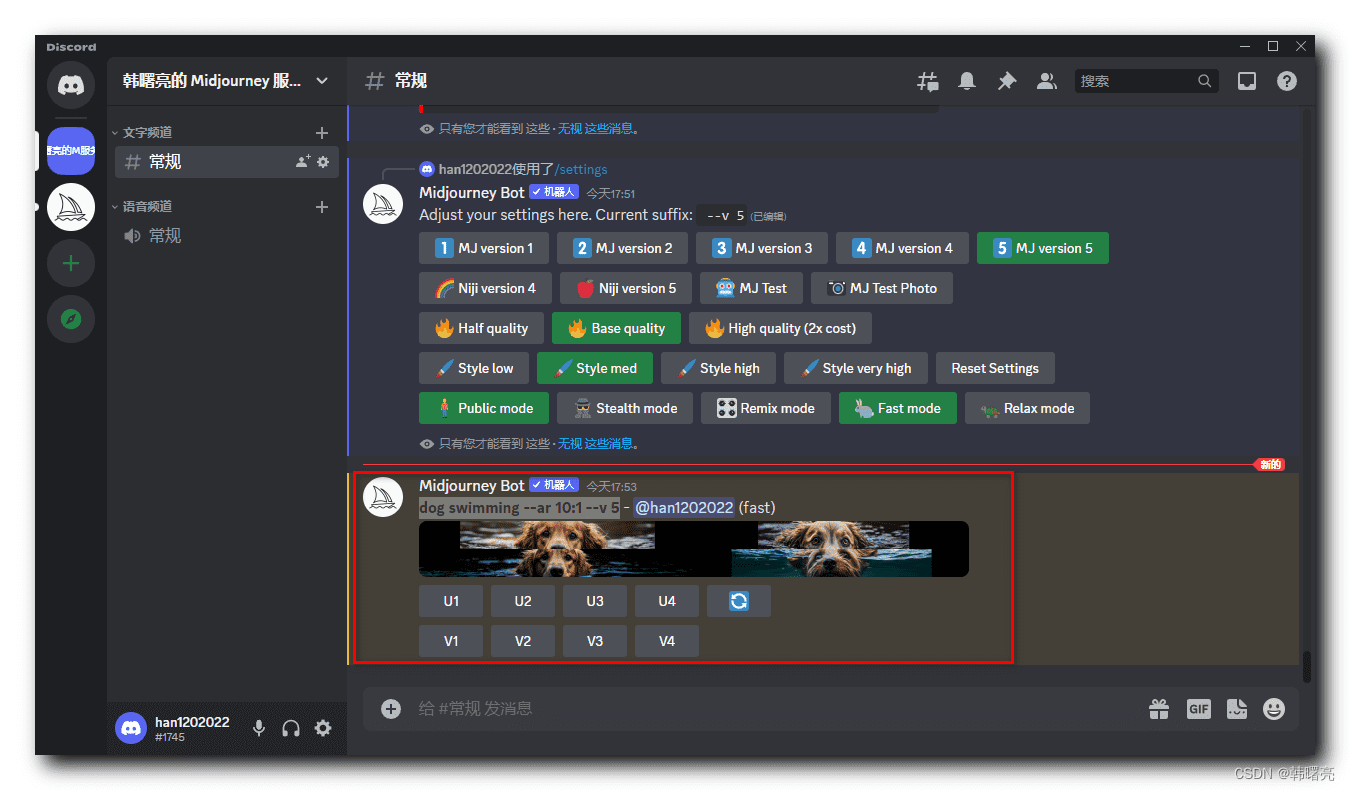Viewport: 1350px width, 790px height.
Task: Open Discord home direct messages icon
Action: point(71,85)
